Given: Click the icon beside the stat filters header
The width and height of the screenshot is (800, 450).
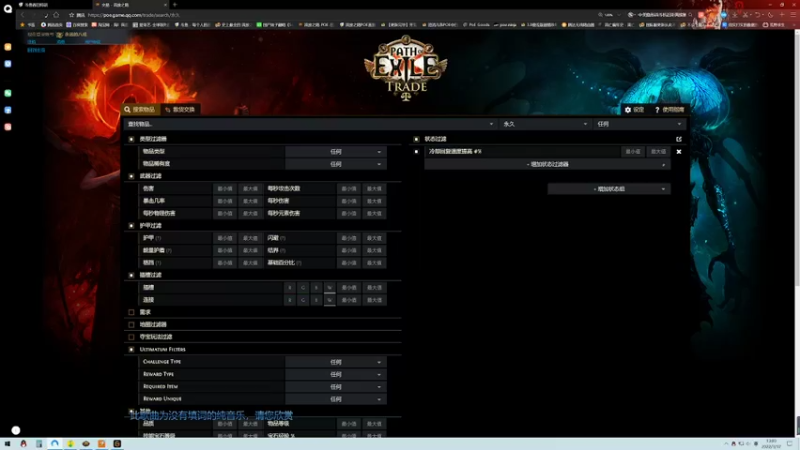Looking at the screenshot, I should tap(679, 139).
